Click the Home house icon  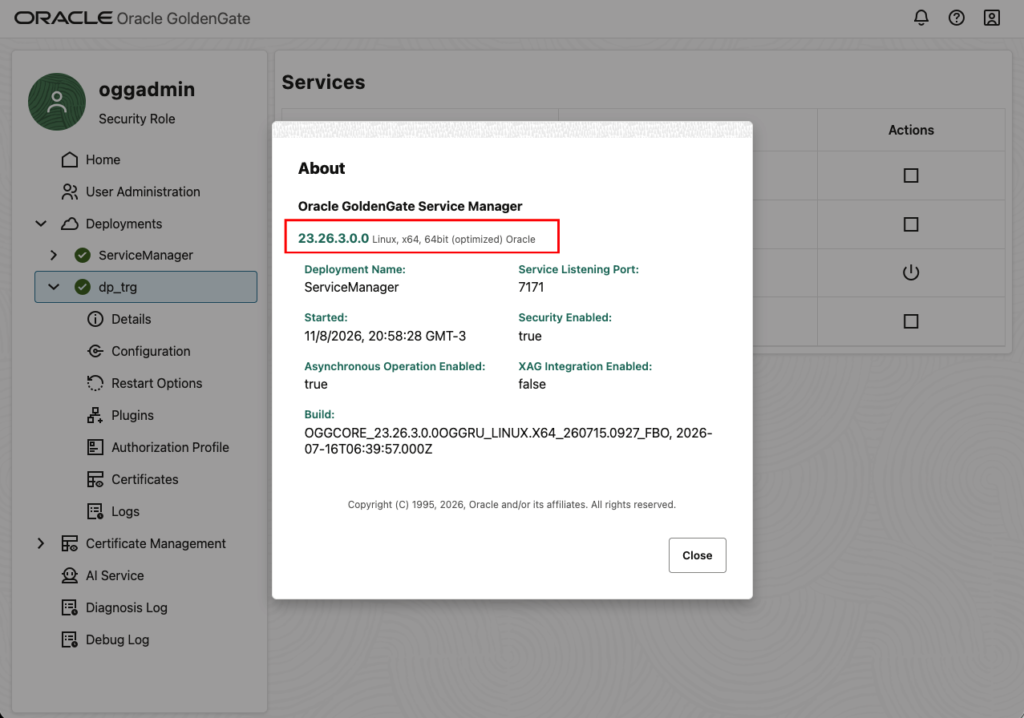(x=69, y=159)
